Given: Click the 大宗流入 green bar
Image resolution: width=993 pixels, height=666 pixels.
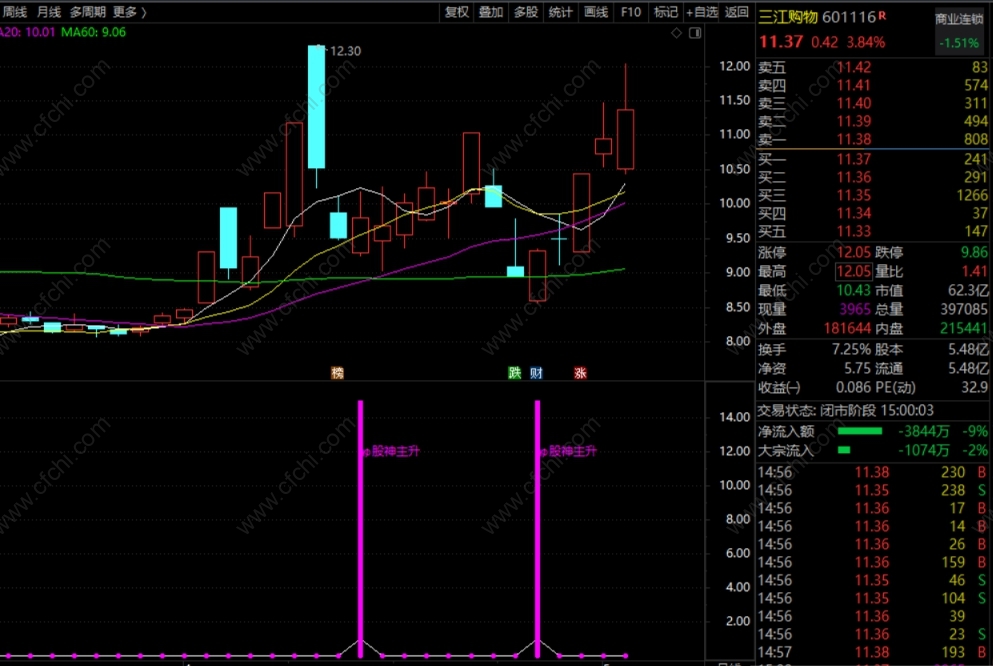Looking at the screenshot, I should pyautogui.click(x=844, y=450).
